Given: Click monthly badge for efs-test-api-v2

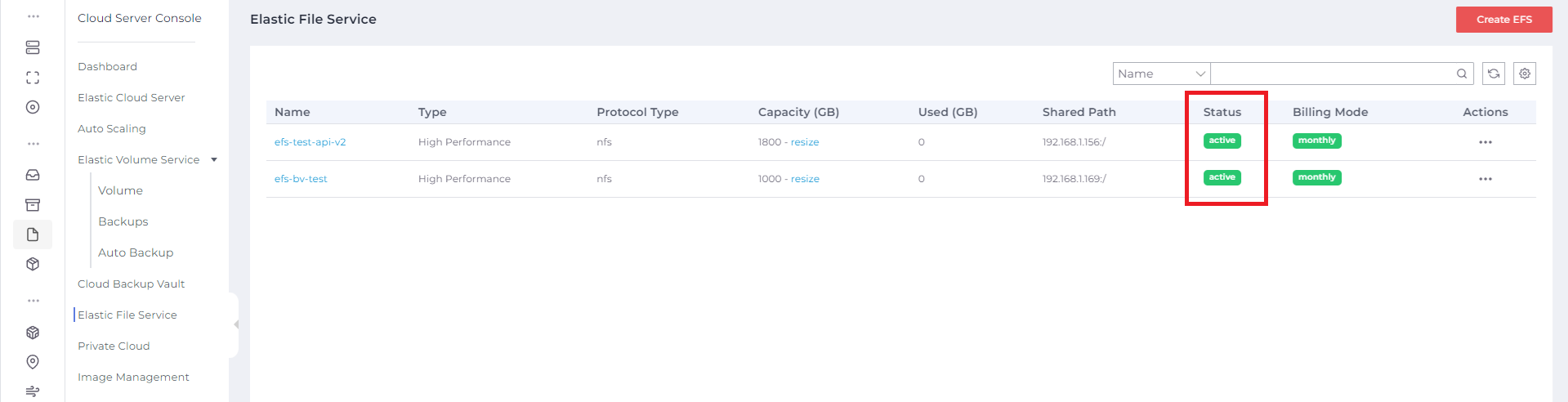Looking at the screenshot, I should (1316, 141).
